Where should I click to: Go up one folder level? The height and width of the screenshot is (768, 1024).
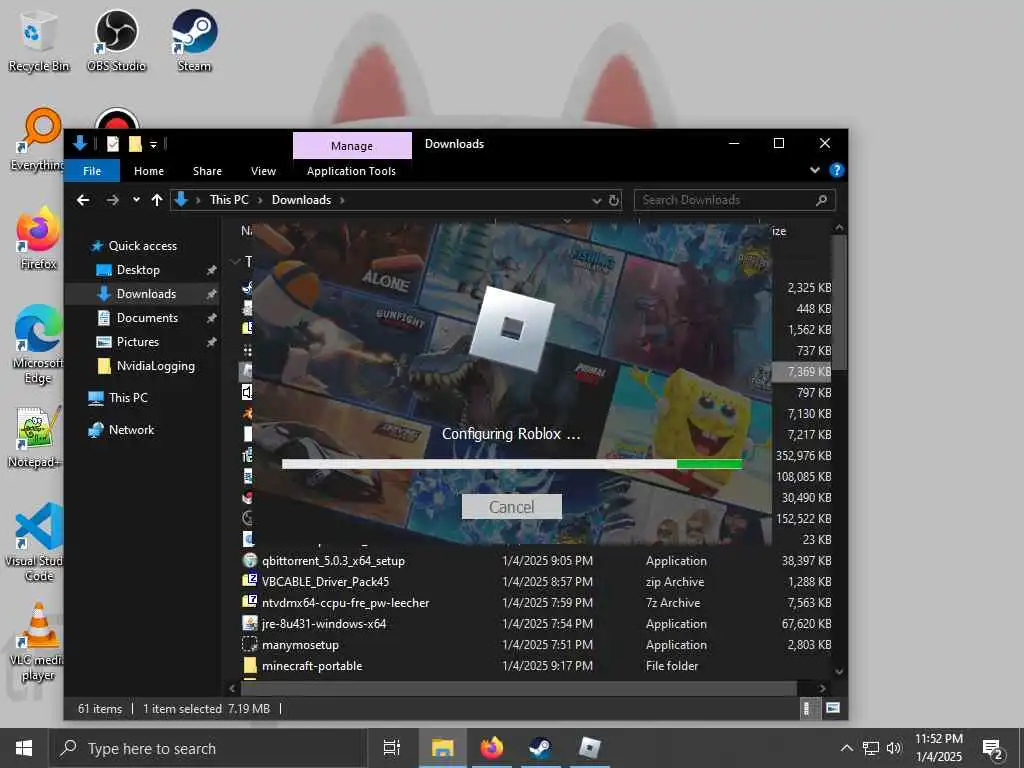[157, 200]
